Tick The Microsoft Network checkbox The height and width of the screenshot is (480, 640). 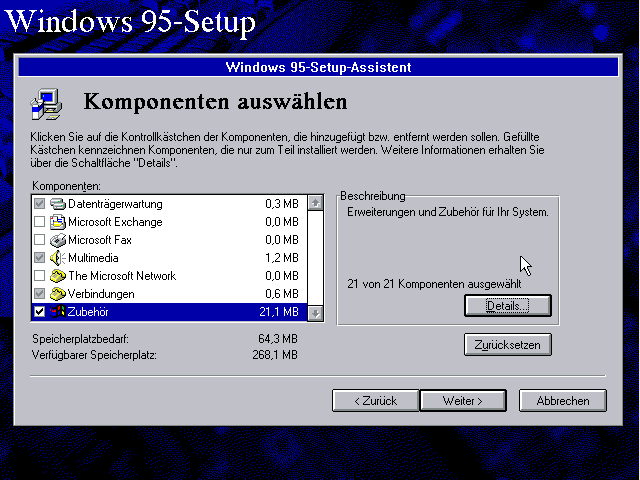click(x=39, y=276)
